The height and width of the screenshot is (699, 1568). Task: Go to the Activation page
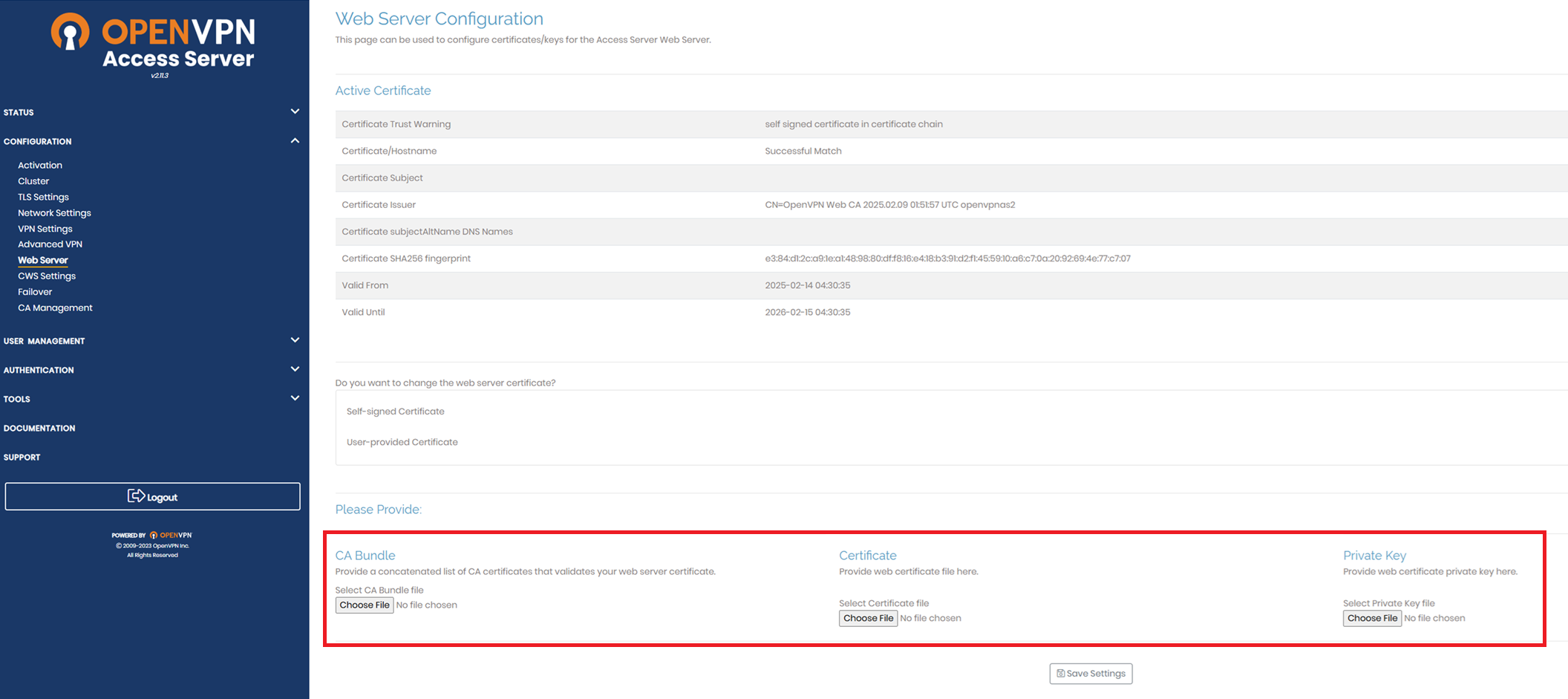40,165
